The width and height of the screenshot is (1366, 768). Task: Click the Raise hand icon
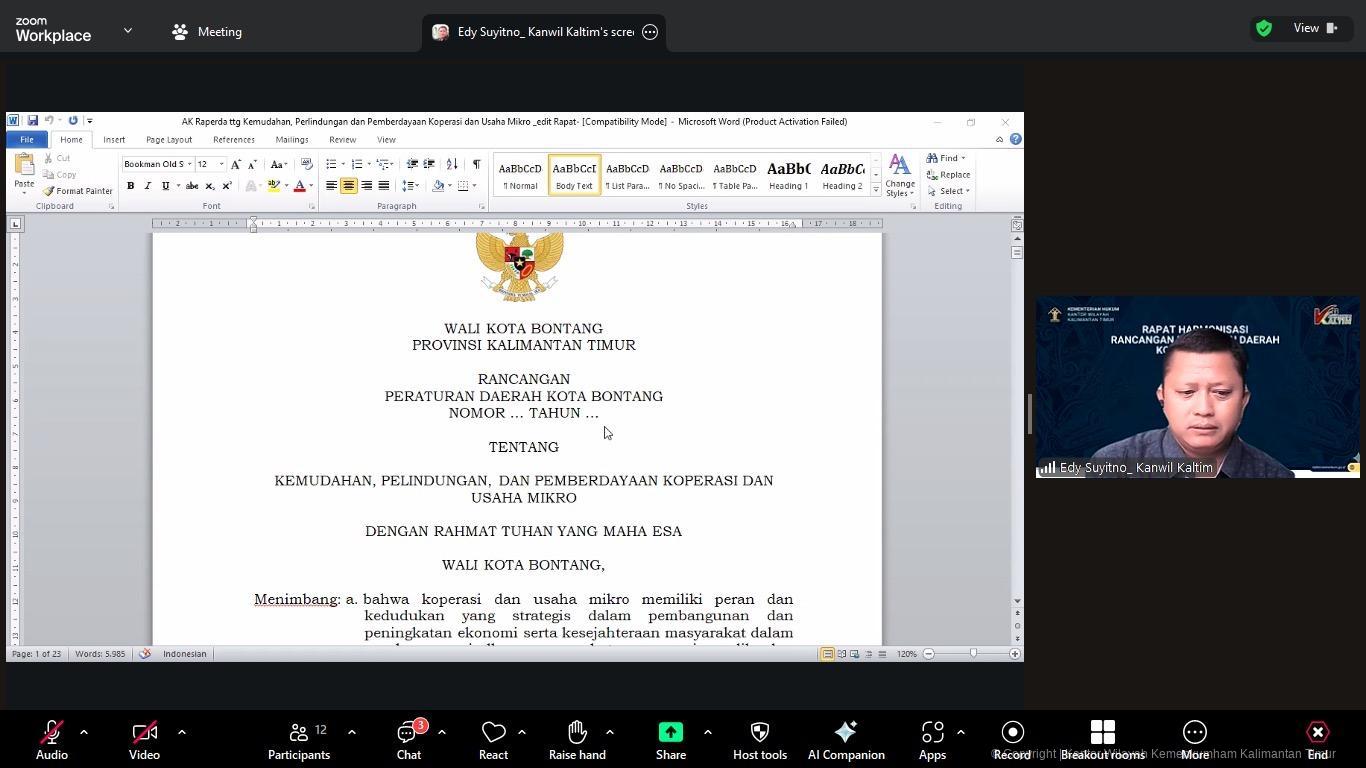pyautogui.click(x=577, y=741)
